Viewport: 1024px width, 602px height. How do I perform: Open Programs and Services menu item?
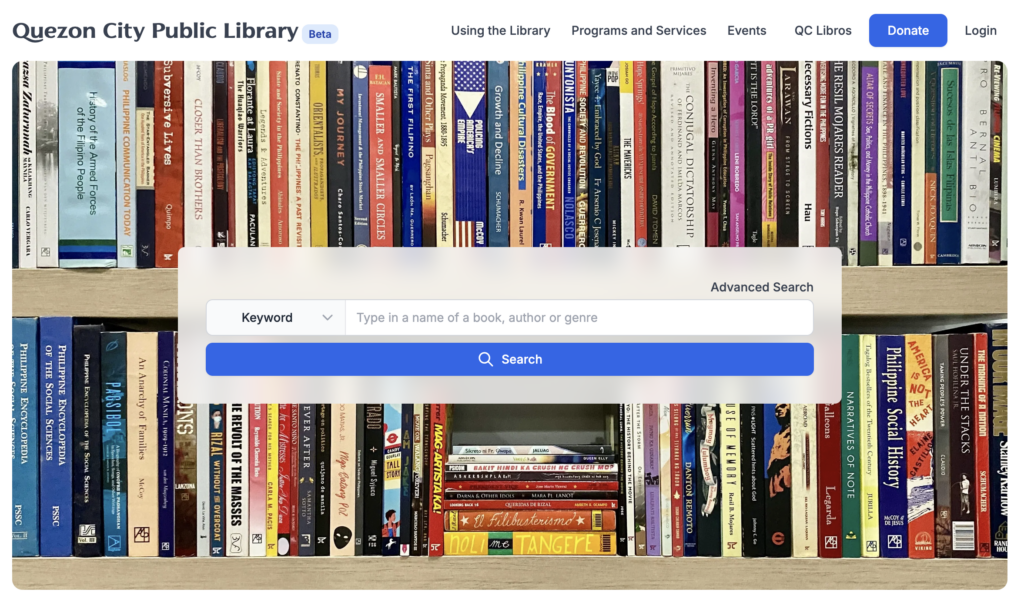click(638, 30)
